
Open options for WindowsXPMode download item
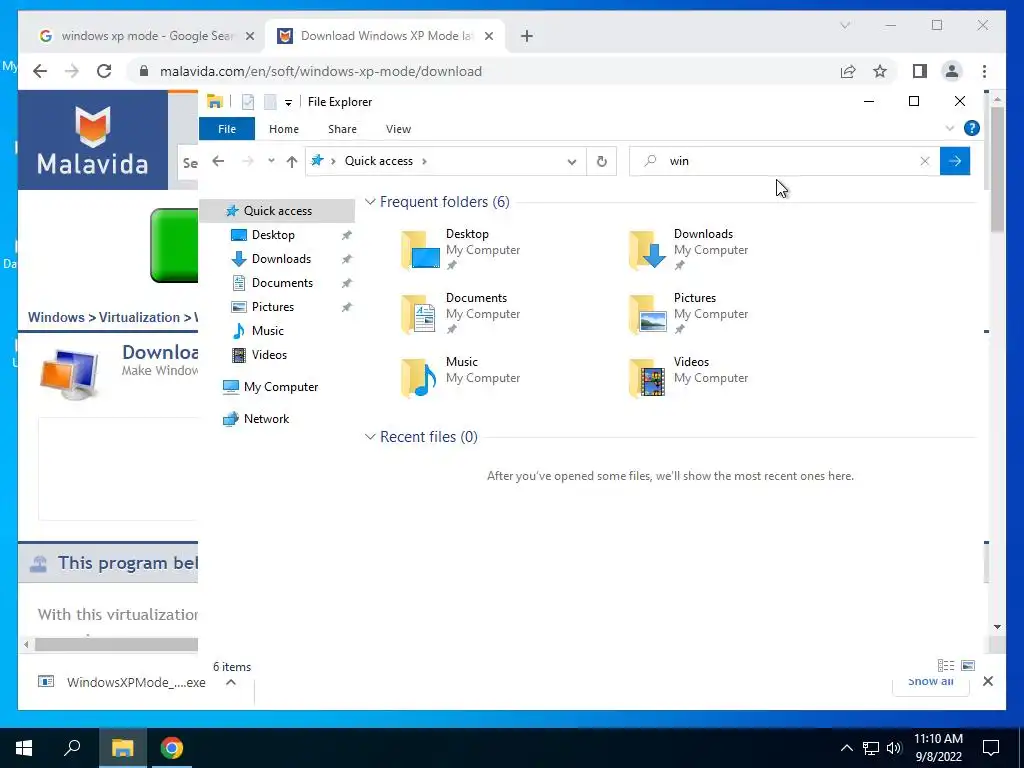click(x=231, y=682)
